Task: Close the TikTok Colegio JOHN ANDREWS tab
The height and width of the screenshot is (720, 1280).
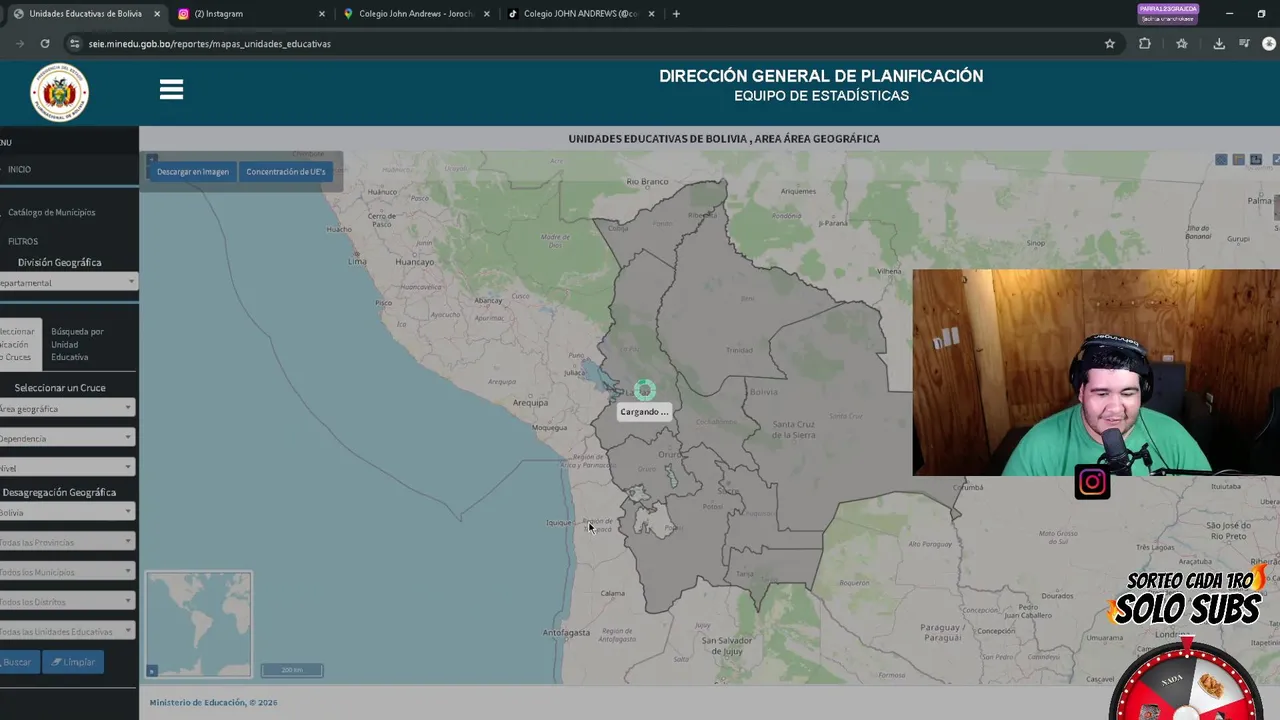Action: click(x=652, y=14)
